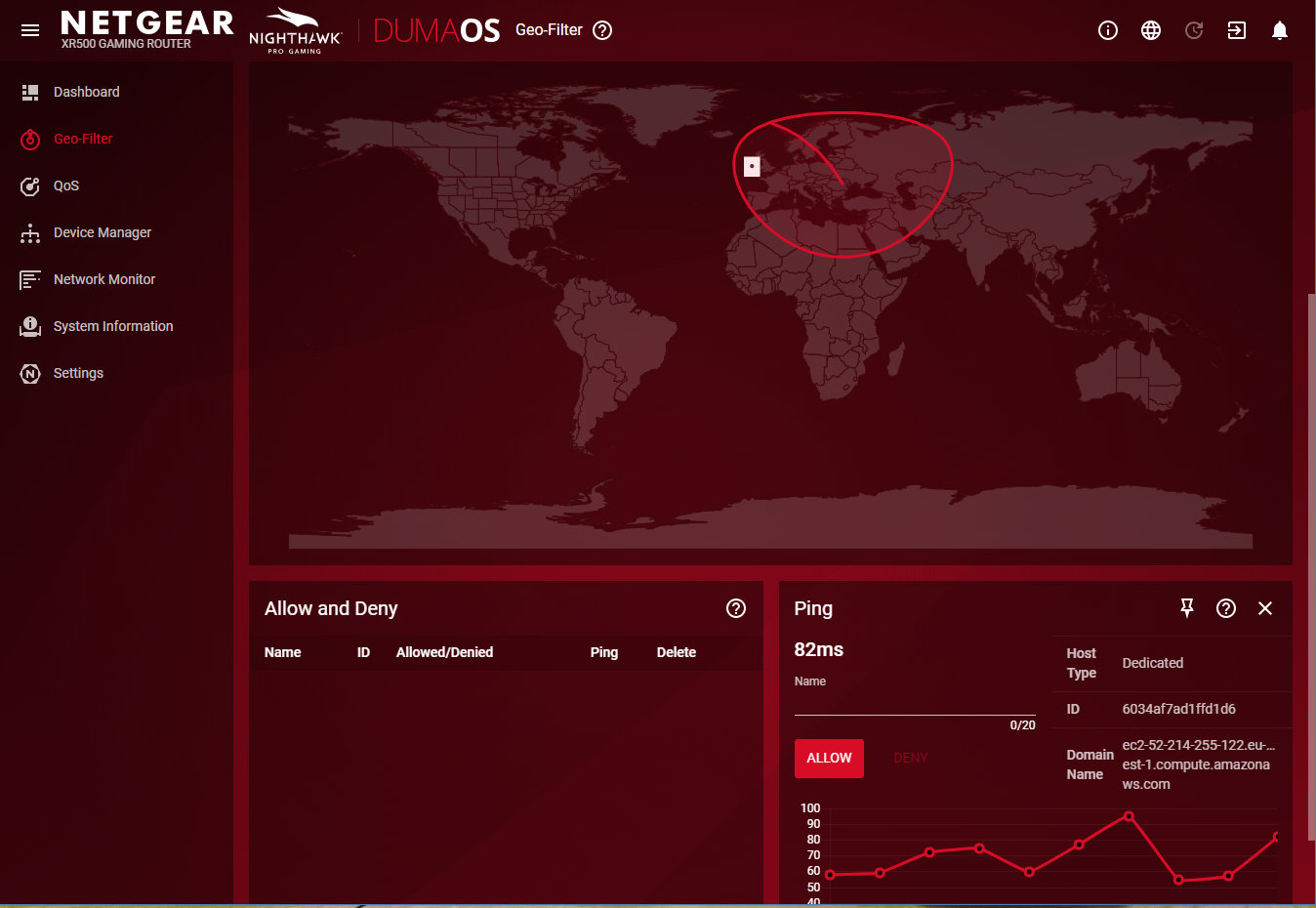The image size is (1316, 908).
Task: Click the Geo-Filter help question mark icon
Action: click(x=602, y=30)
